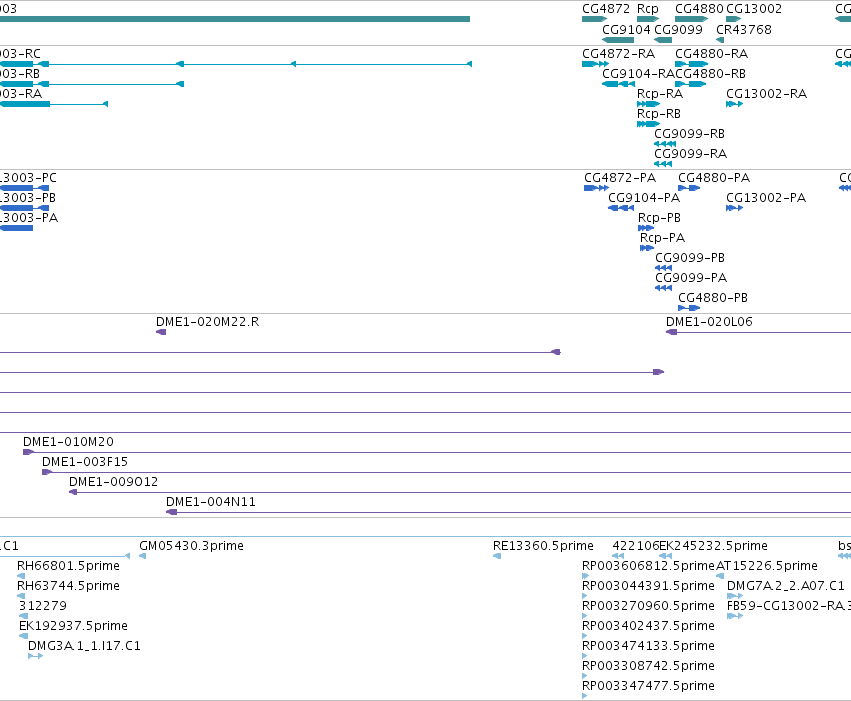Screen dimensions: 851x701
Task: Select the CG9104 gene label
Action: click(626, 29)
